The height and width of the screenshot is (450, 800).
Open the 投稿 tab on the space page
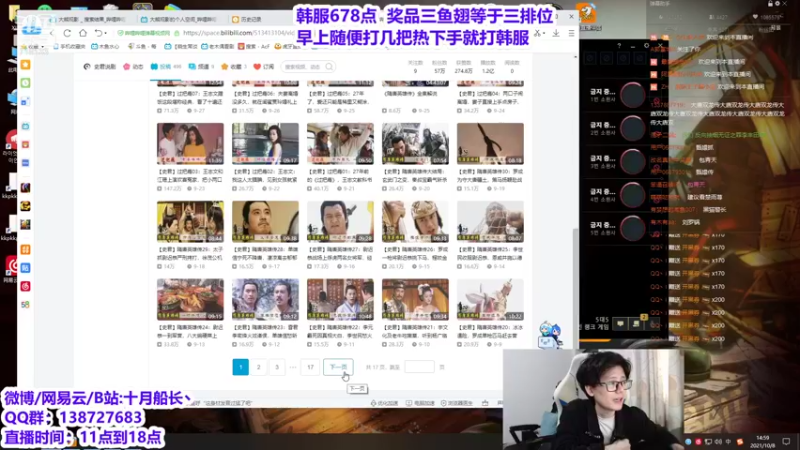pos(166,67)
